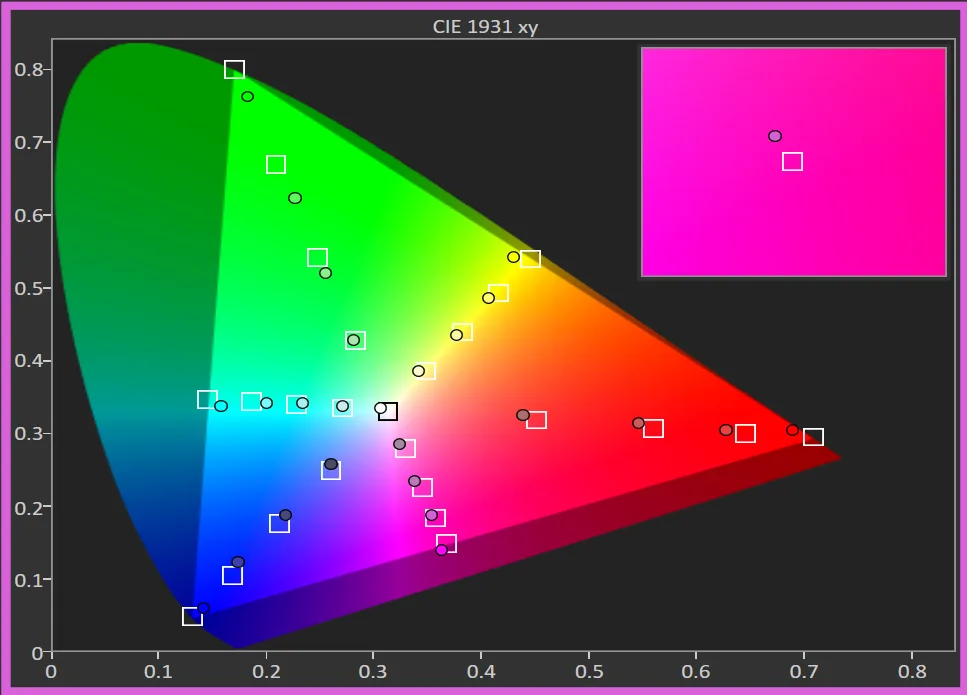Click the measured blue primary circle
This screenshot has width=967, height=695.
click(203, 608)
